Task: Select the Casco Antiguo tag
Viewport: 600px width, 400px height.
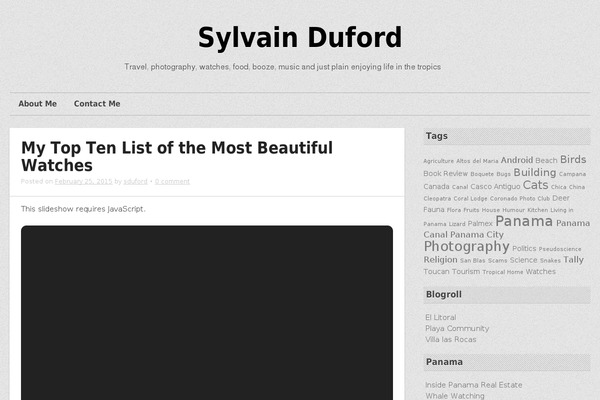Action: point(495,186)
